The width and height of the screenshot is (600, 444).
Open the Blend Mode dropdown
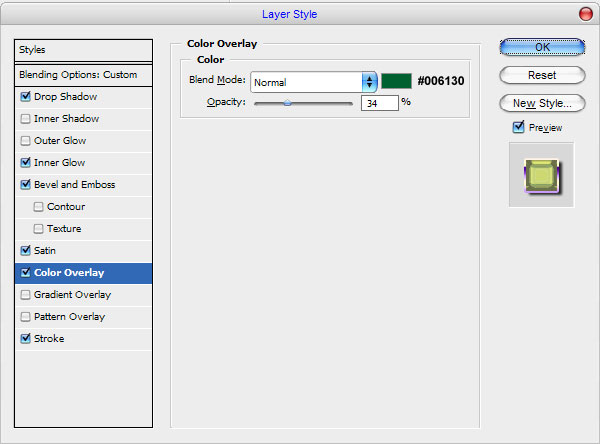pos(314,82)
